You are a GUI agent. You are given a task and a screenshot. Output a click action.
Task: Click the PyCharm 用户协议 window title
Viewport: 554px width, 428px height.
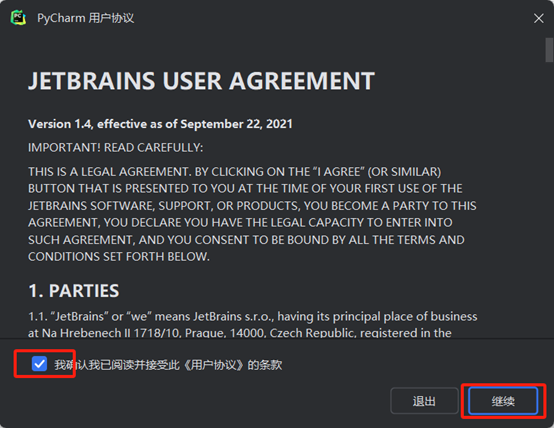86,18
